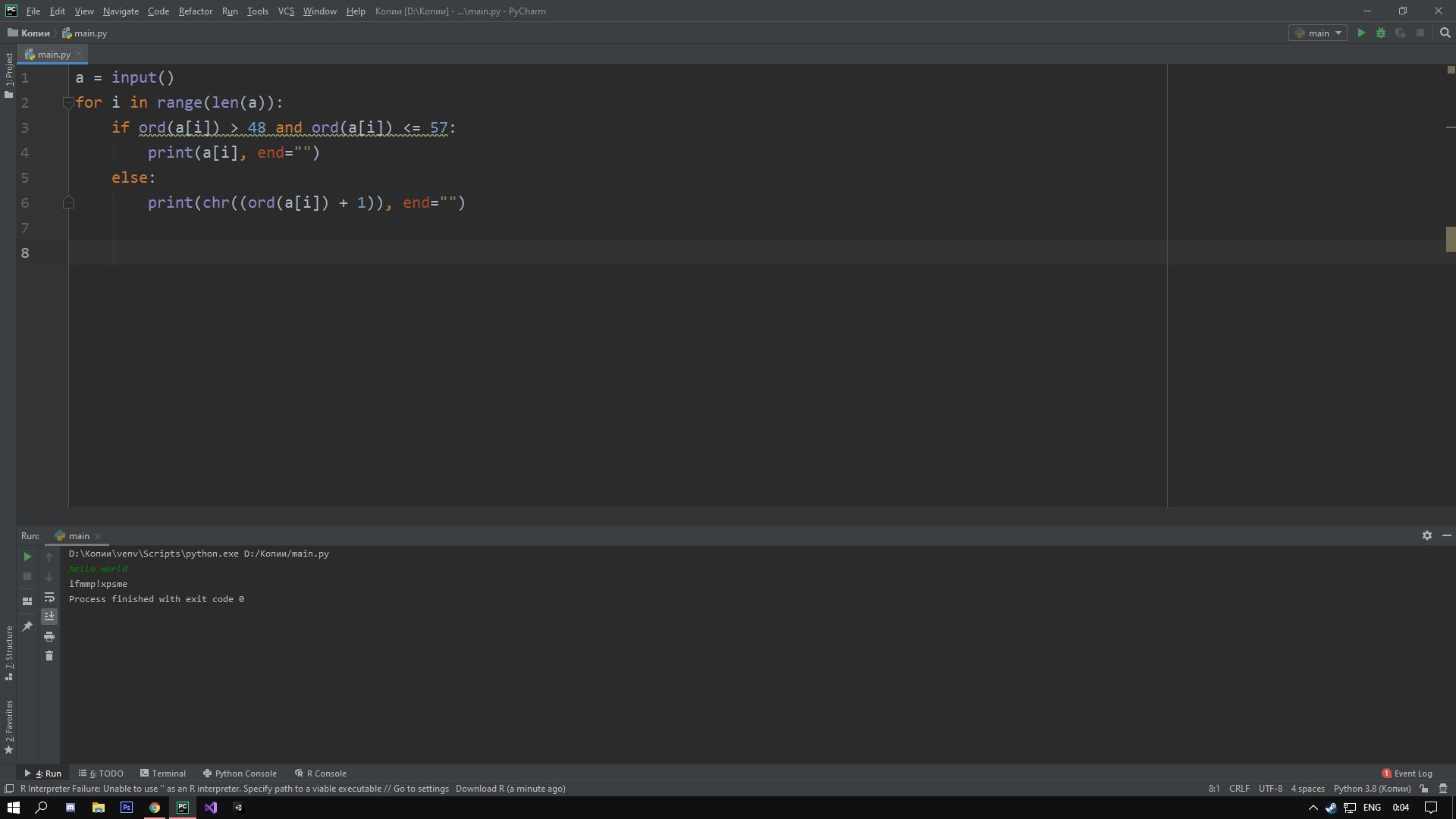This screenshot has width=1456, height=819.
Task: Open Python 3.8 interpreter selector in status bar
Action: coord(1372,789)
